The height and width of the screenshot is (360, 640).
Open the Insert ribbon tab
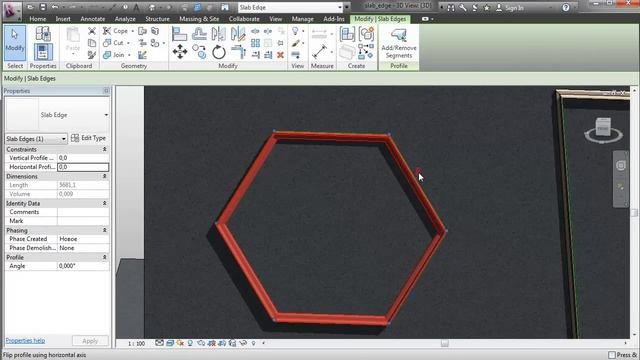(63, 19)
